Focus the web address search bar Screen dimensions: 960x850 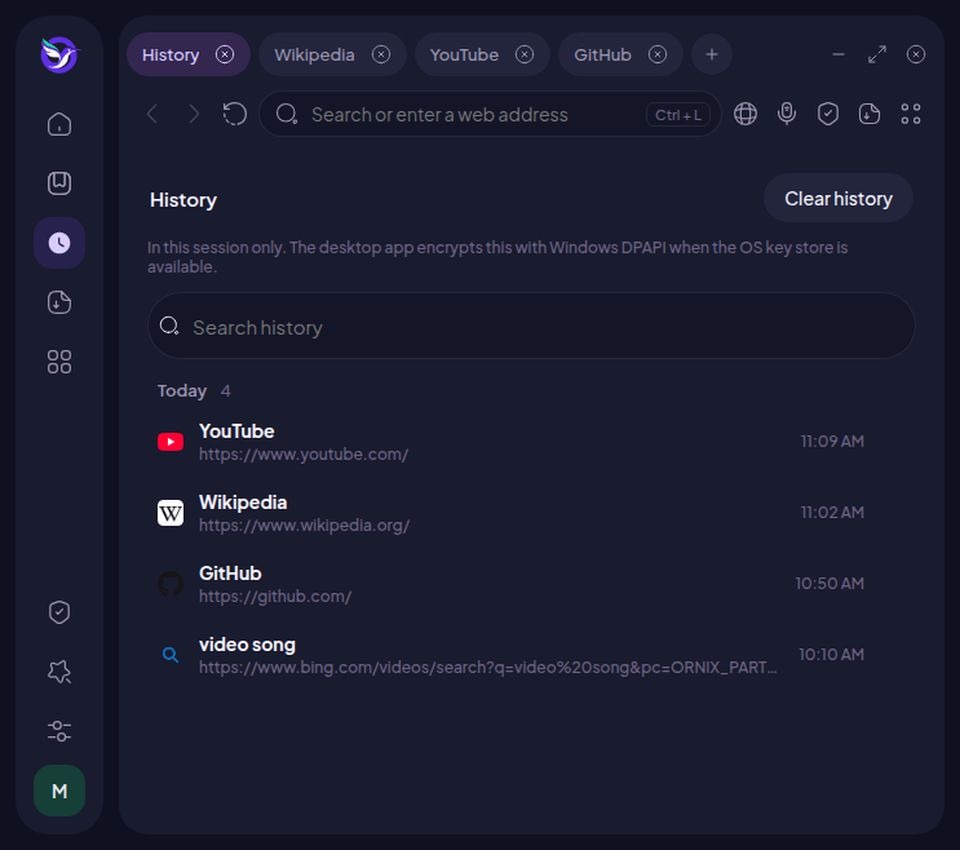(x=490, y=114)
